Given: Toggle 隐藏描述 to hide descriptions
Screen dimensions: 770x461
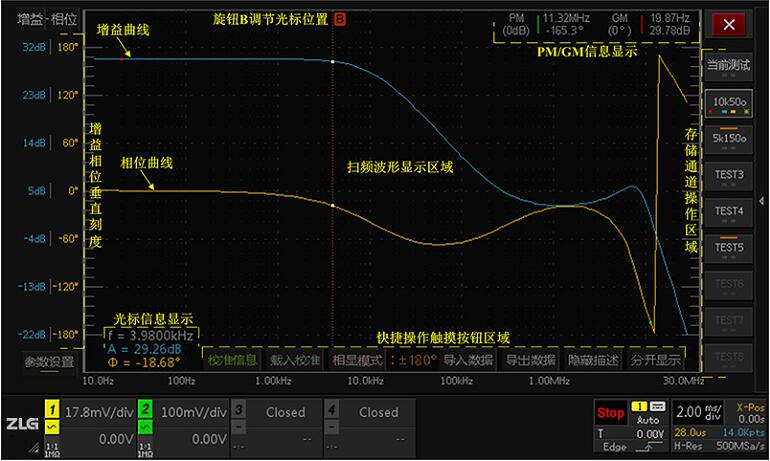Looking at the screenshot, I should pyautogui.click(x=593, y=359).
